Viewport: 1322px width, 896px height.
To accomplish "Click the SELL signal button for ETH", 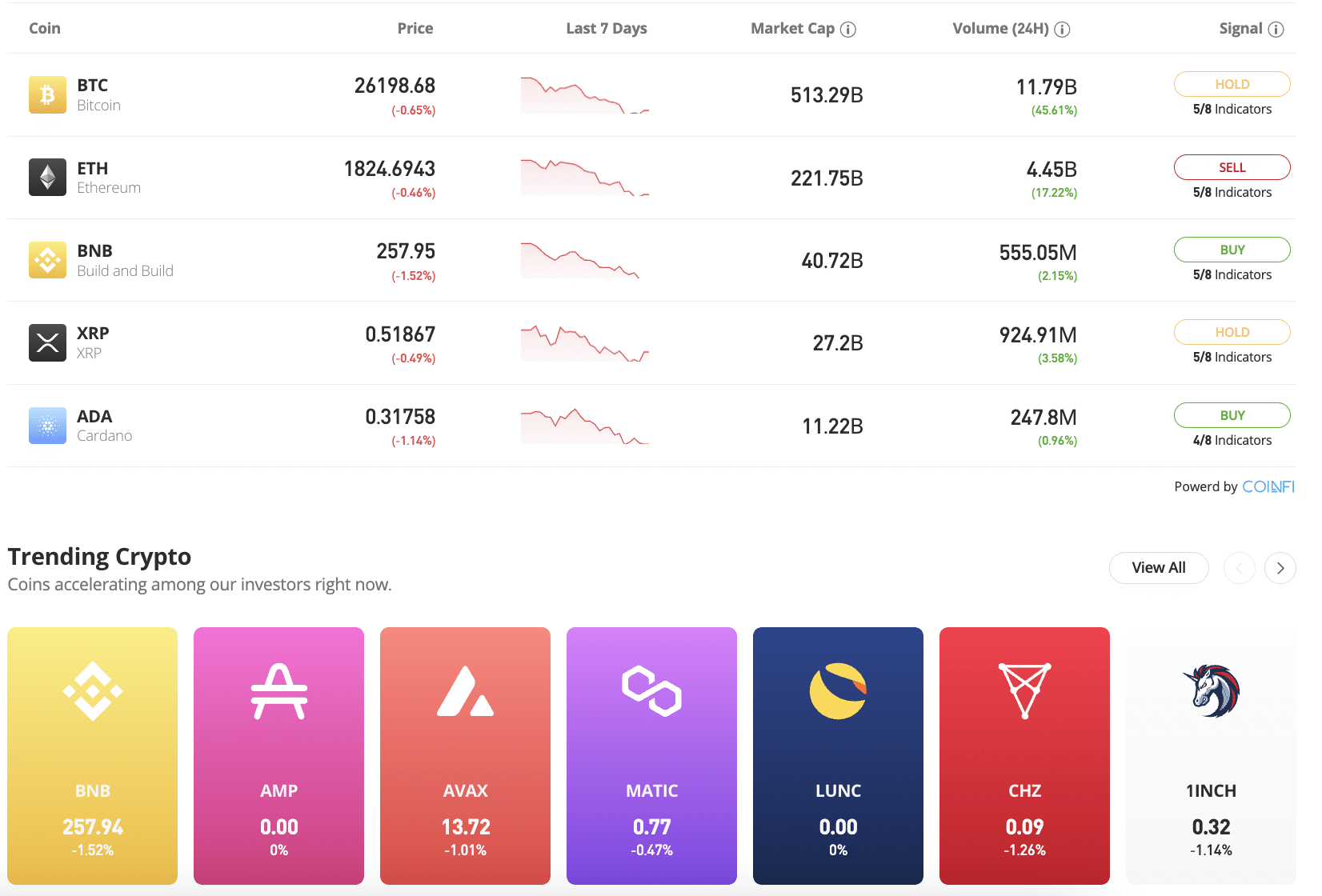I will pyautogui.click(x=1232, y=167).
